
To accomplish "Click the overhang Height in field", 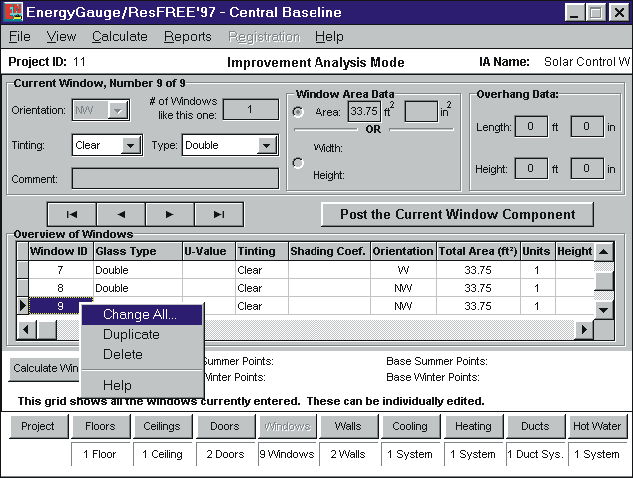I will 587,168.
